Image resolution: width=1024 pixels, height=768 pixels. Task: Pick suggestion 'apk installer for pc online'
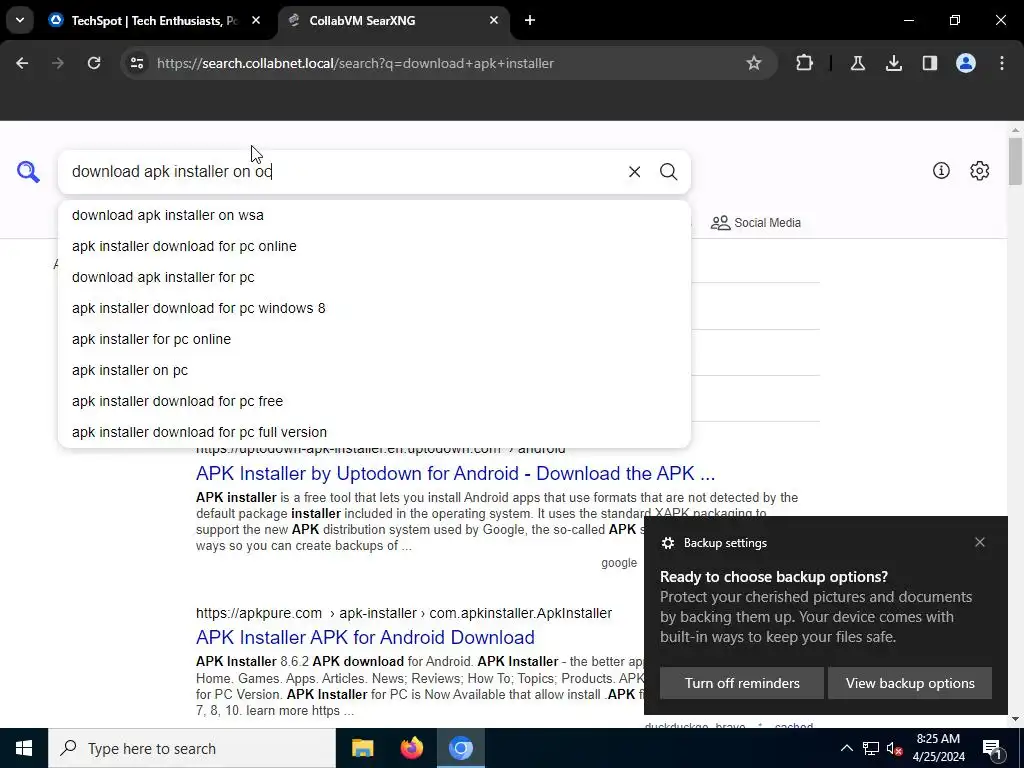(x=374, y=339)
